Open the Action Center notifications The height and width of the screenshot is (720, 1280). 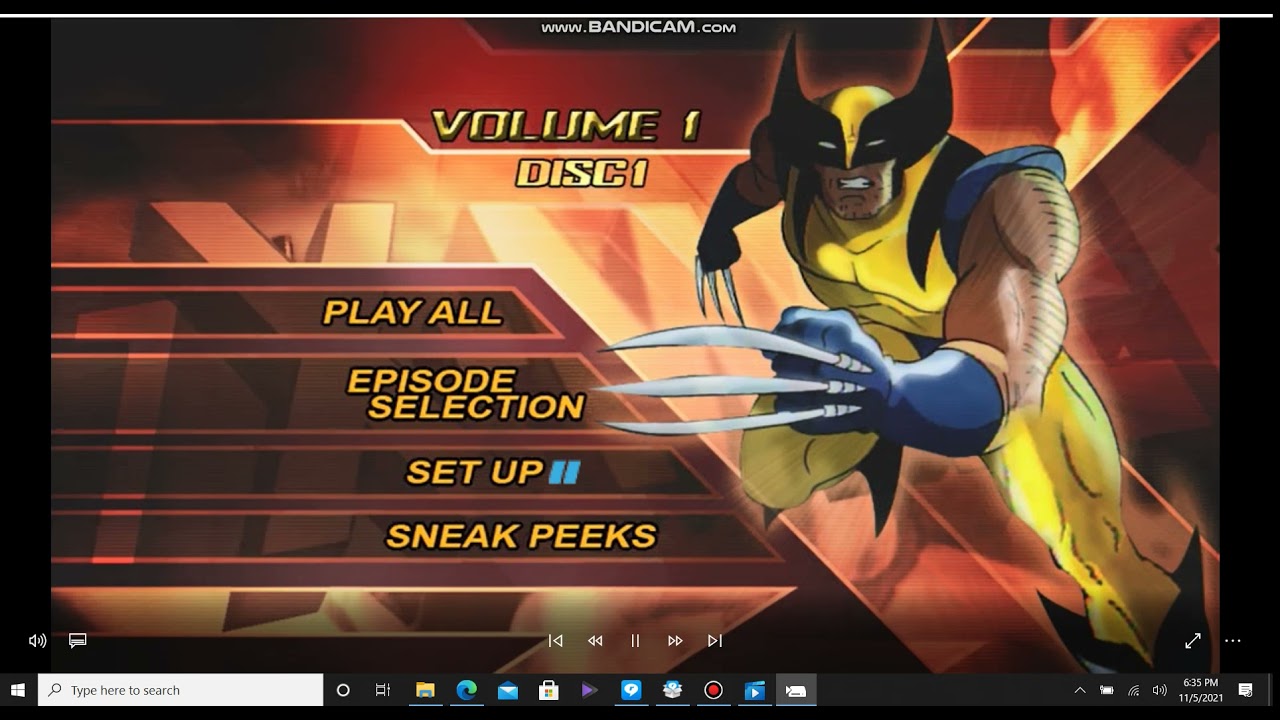[1246, 690]
